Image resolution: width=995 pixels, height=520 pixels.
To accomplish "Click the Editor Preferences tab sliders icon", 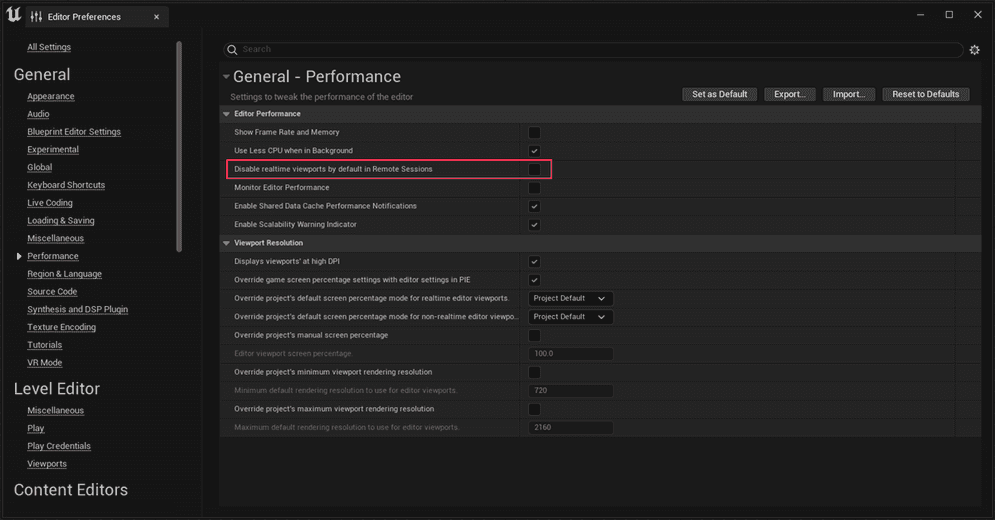I will coord(37,17).
